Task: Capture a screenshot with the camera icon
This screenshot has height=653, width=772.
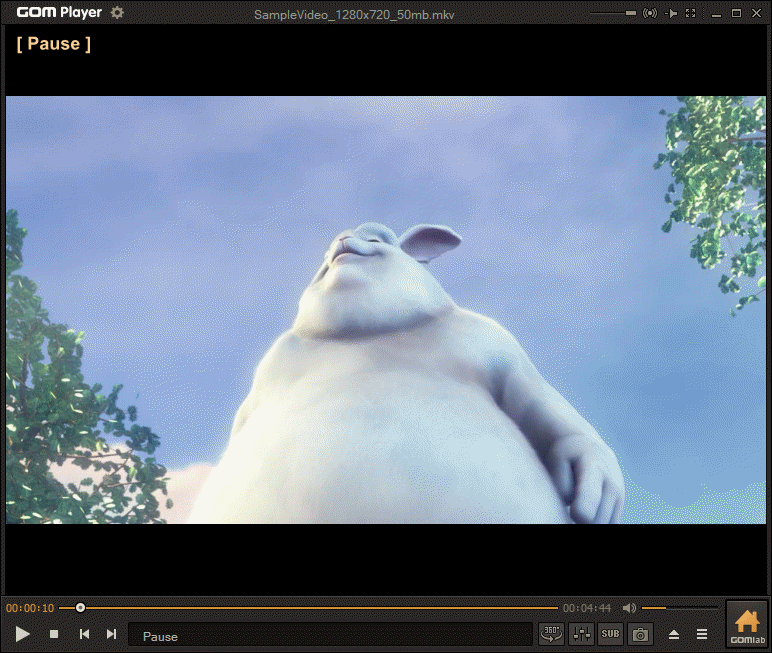Action: point(640,634)
